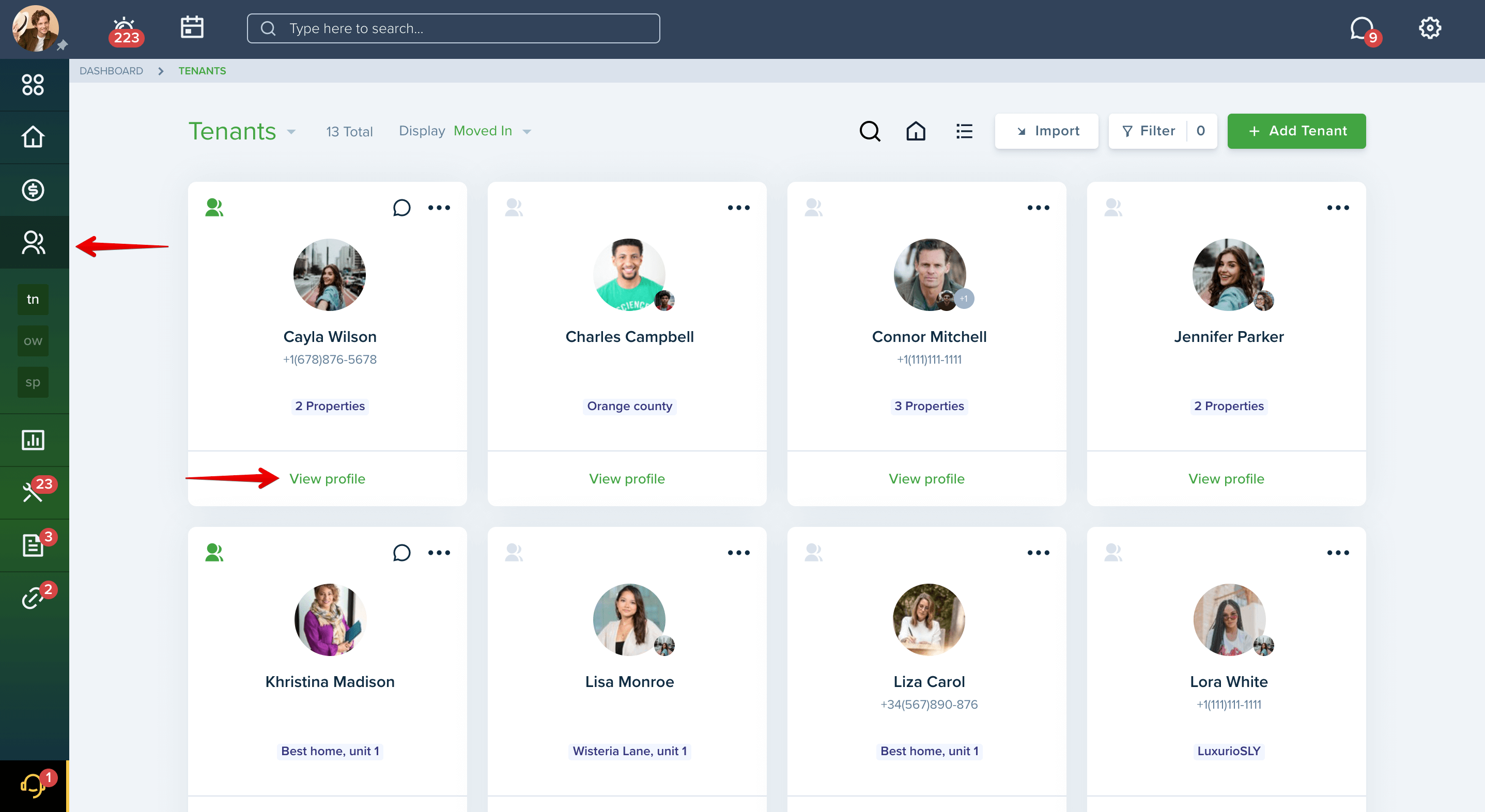
Task: Open Cayla Wilson's three-dot menu
Action: point(439,208)
